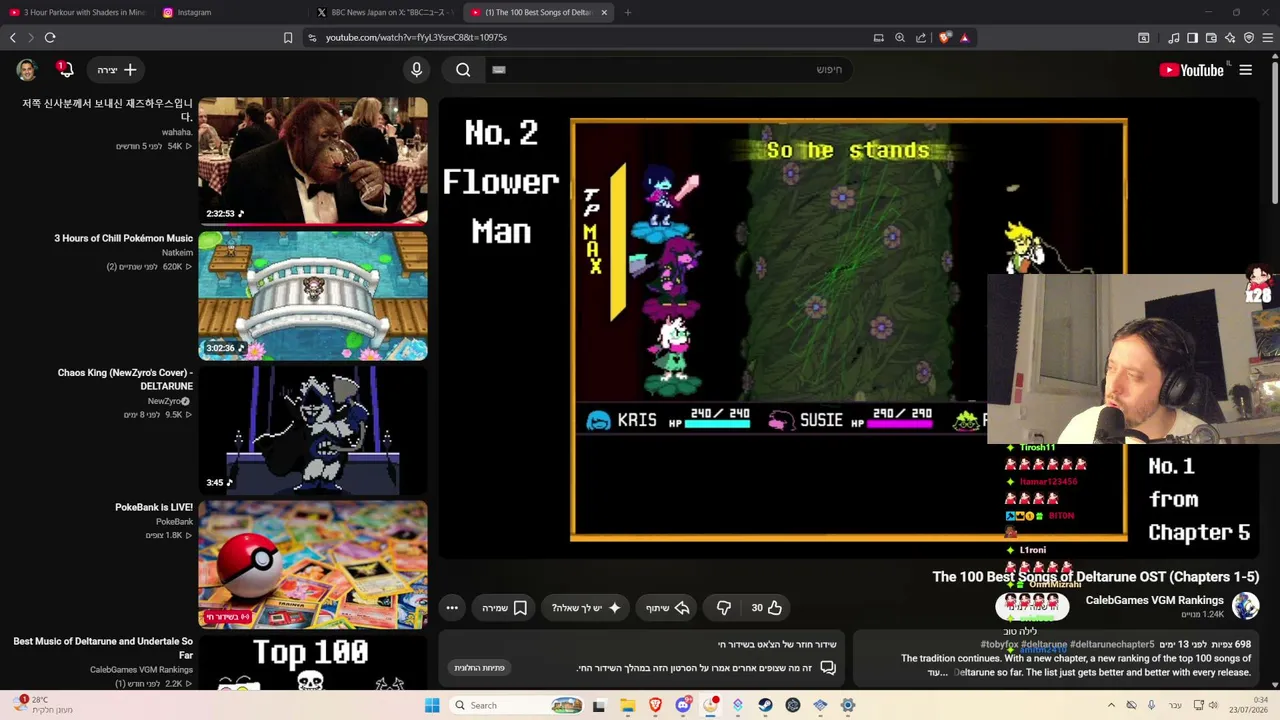1280x720 pixels.
Task: Open '3 Hours of Chill Pokémon Music' title
Action: [124, 238]
